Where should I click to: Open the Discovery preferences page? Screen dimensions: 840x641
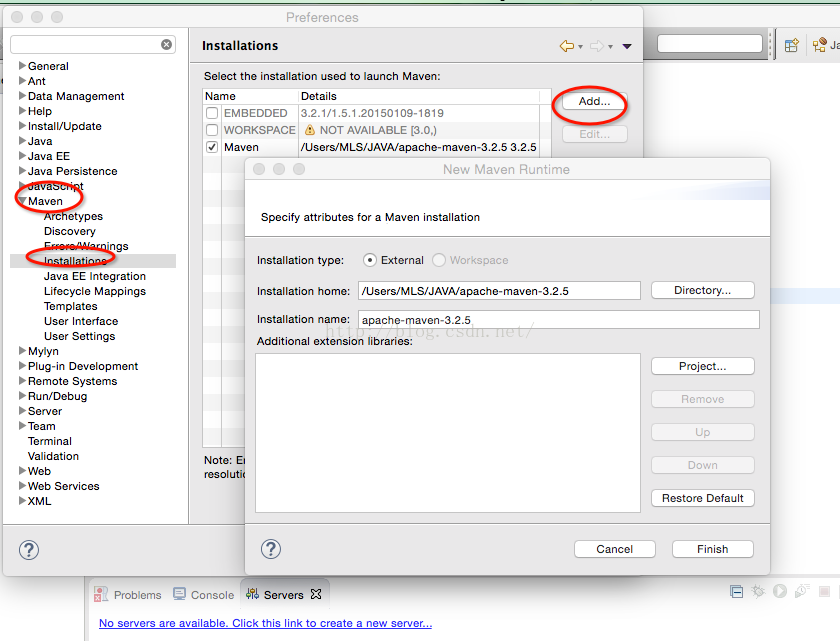tap(70, 231)
